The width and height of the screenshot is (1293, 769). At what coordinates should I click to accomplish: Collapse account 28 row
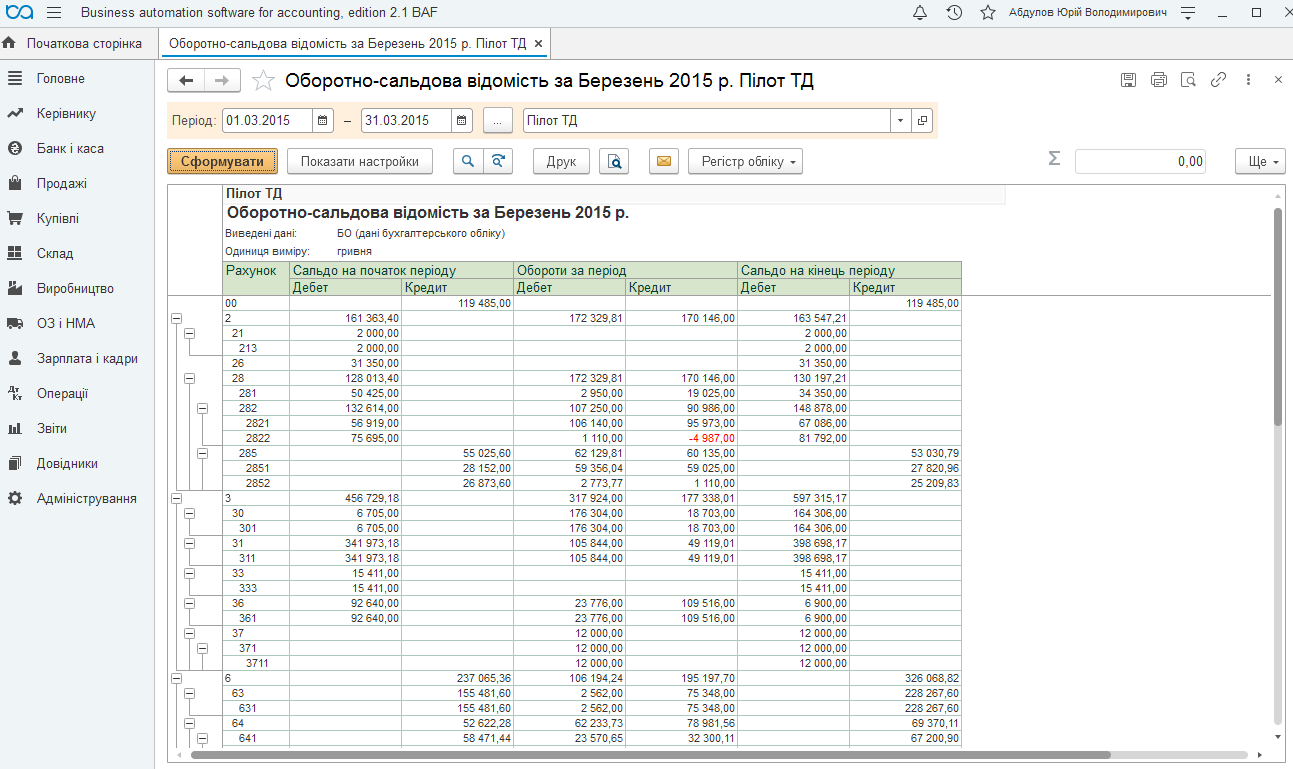coord(189,378)
